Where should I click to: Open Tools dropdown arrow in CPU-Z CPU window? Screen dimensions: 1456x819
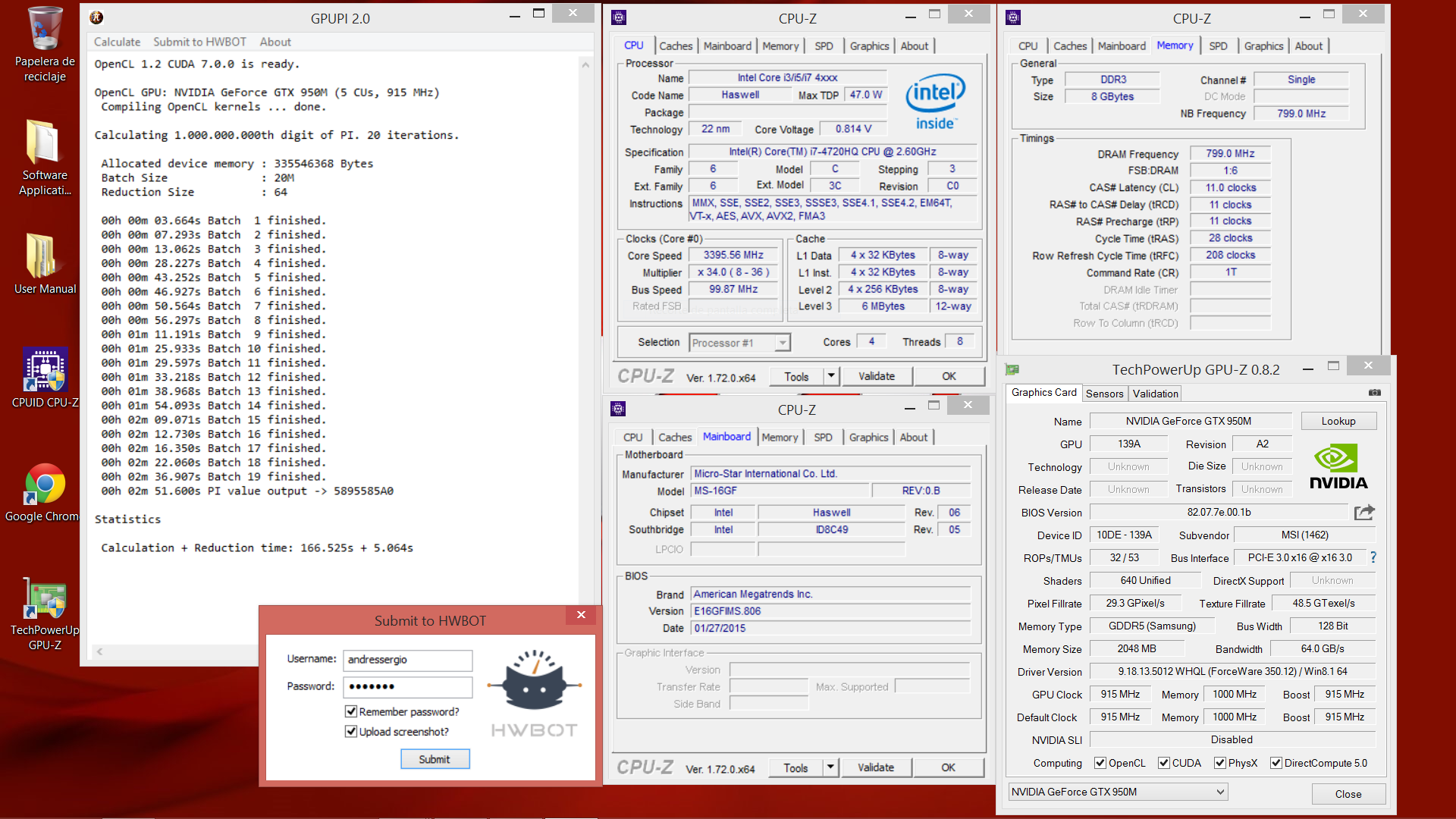[831, 376]
